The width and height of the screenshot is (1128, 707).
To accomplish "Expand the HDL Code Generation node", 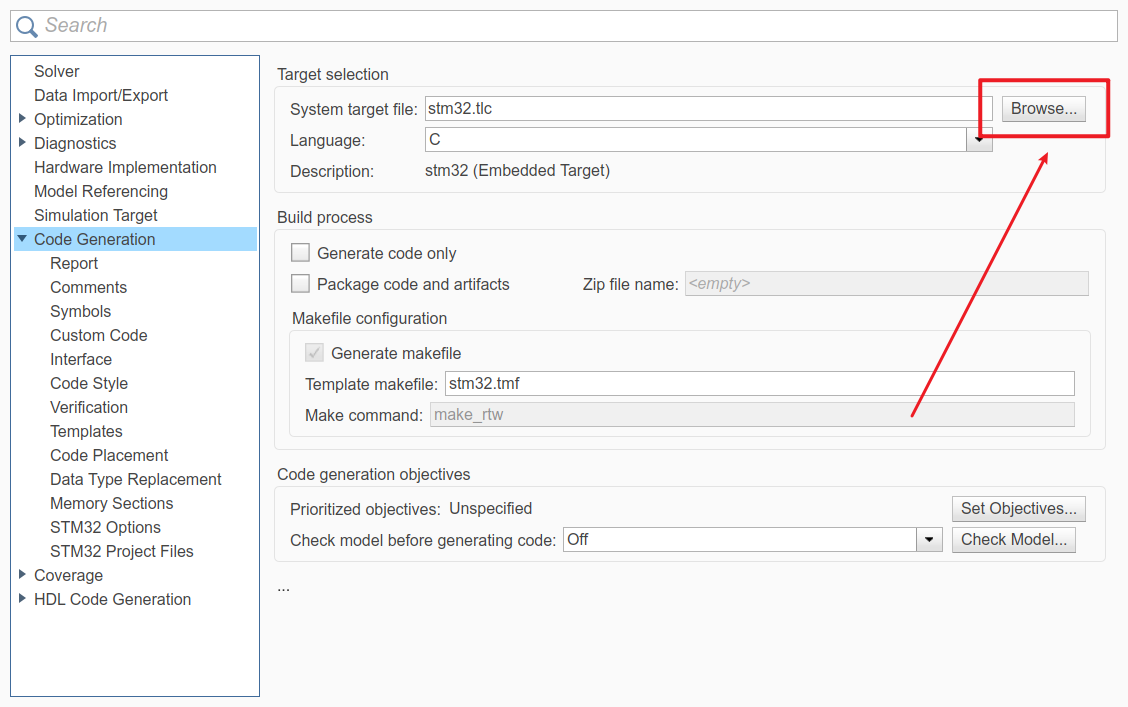I will 23,599.
